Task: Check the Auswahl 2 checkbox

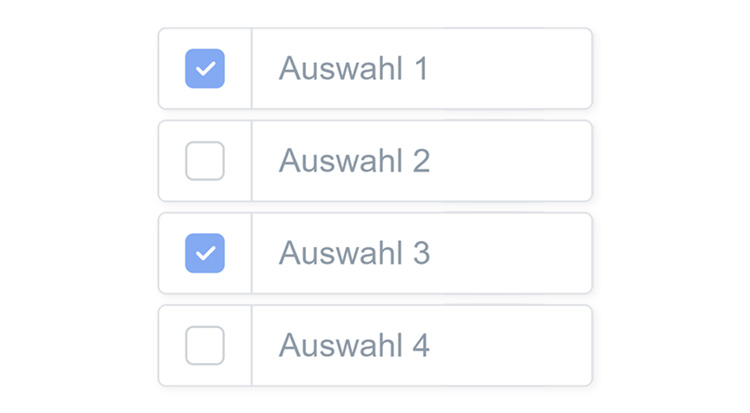Action: [205, 161]
